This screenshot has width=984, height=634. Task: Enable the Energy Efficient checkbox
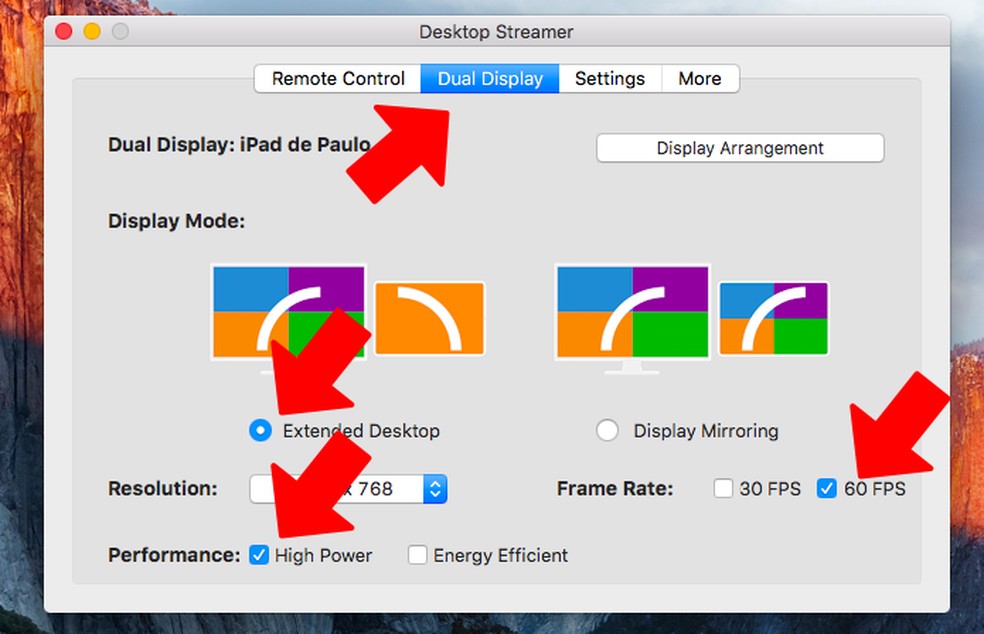point(418,555)
